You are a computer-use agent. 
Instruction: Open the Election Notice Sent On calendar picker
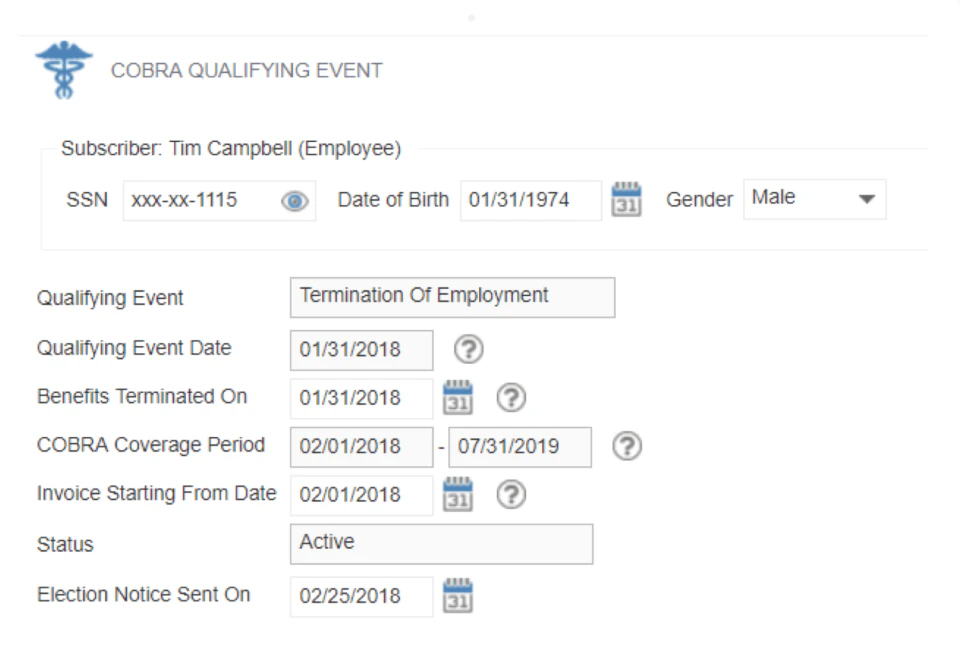pyautogui.click(x=459, y=596)
